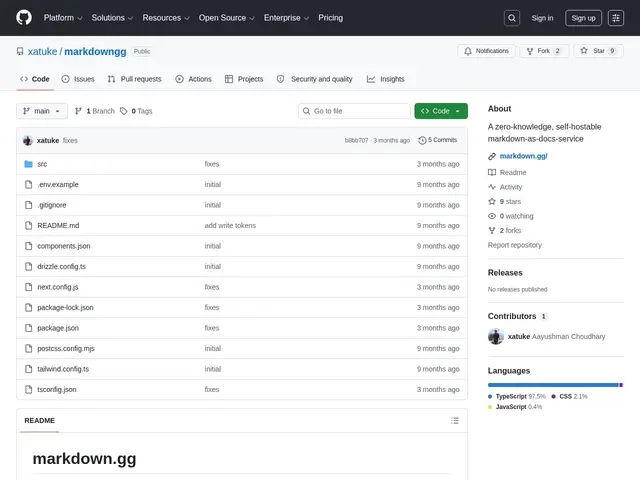Open the postcss.config.mjs file

click(x=66, y=349)
